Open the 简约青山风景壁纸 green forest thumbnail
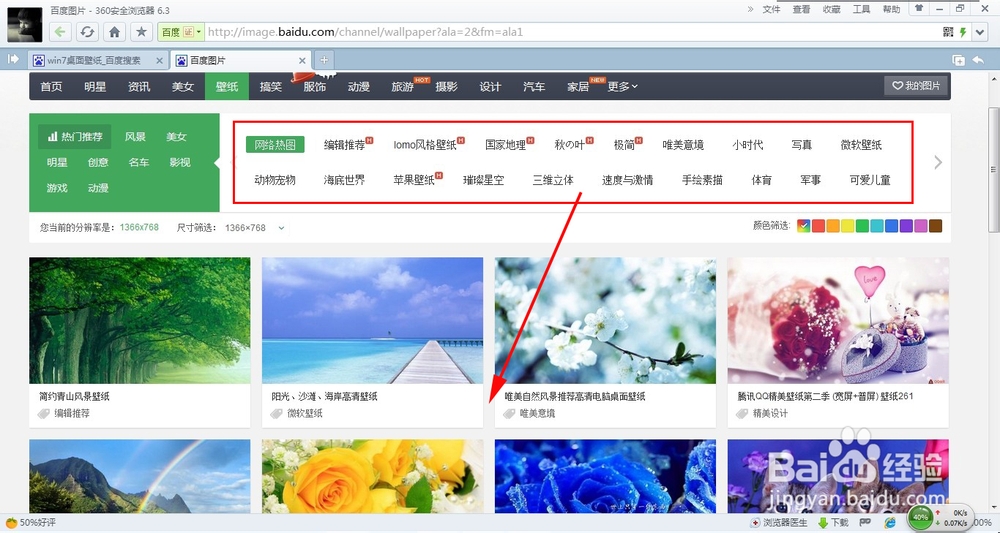 click(x=140, y=320)
